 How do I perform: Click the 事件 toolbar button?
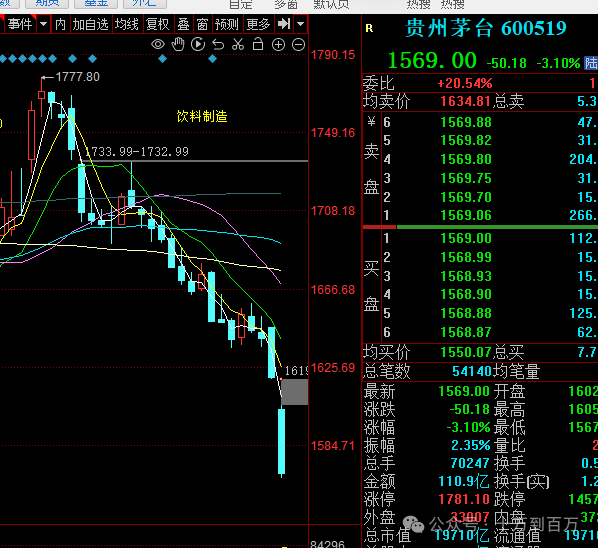coord(20,24)
